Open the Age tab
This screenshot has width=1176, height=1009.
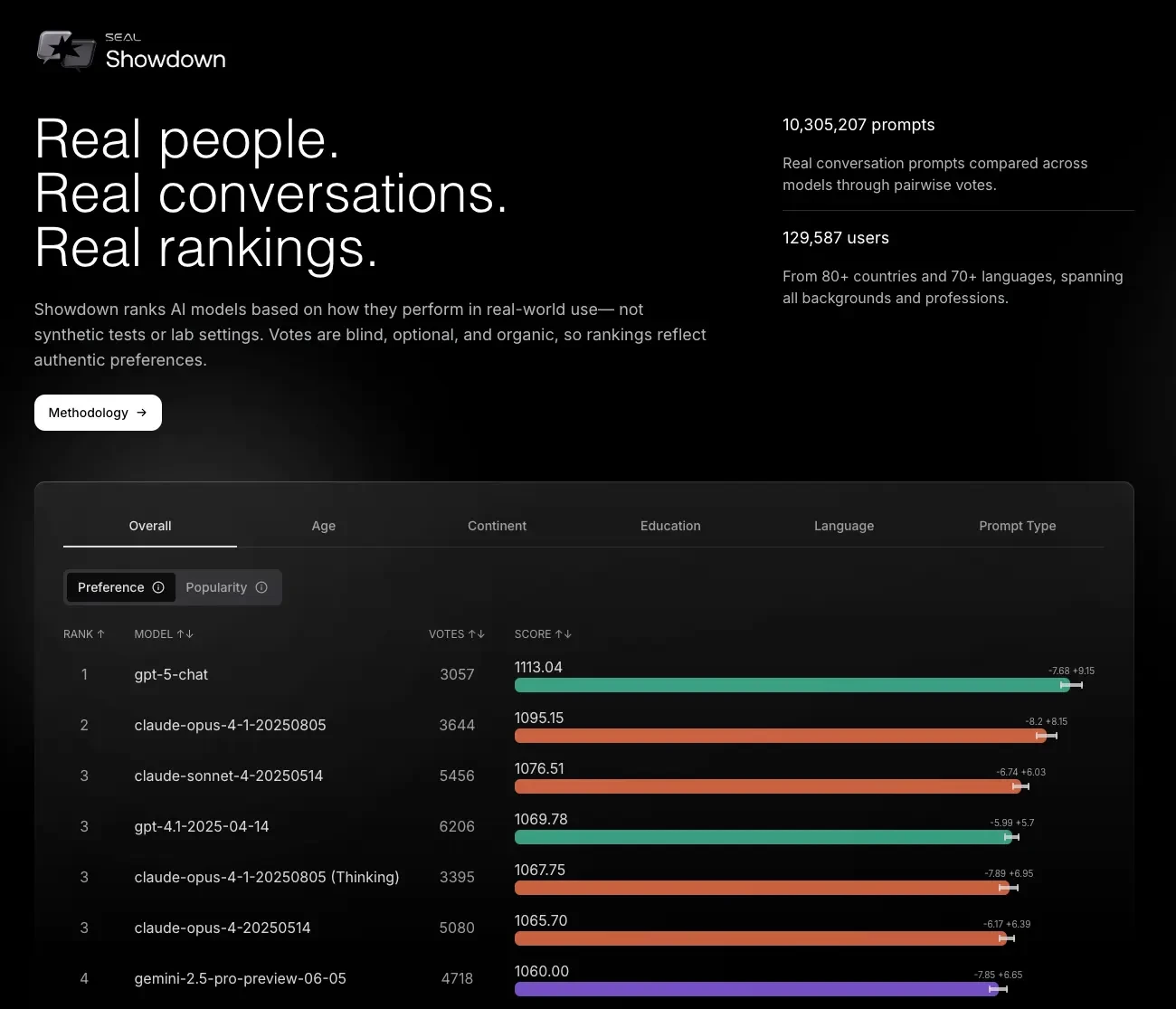(x=323, y=526)
